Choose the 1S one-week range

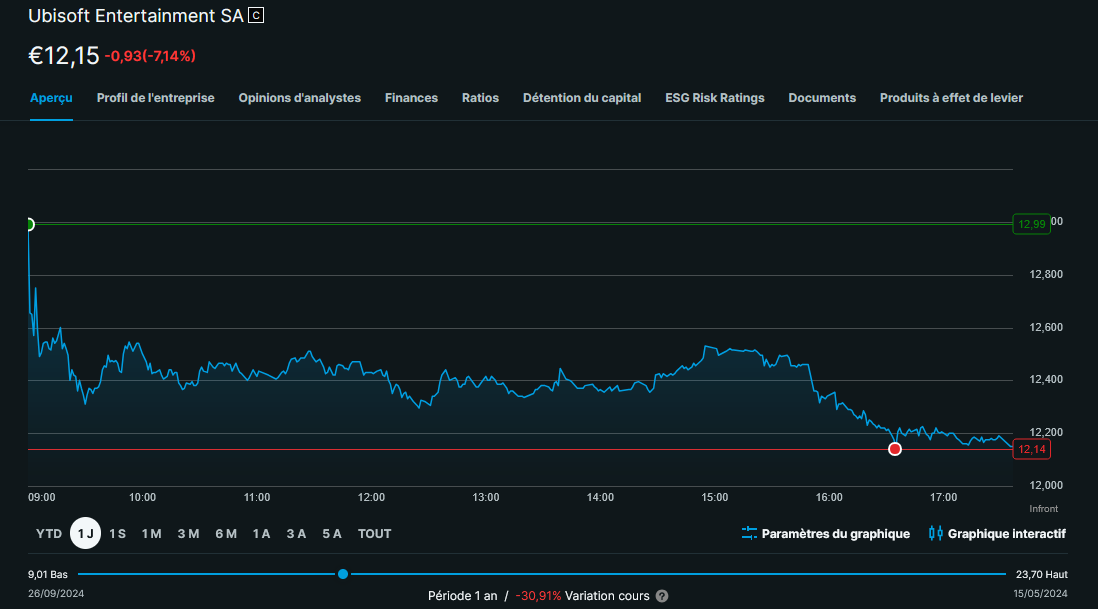coord(118,533)
